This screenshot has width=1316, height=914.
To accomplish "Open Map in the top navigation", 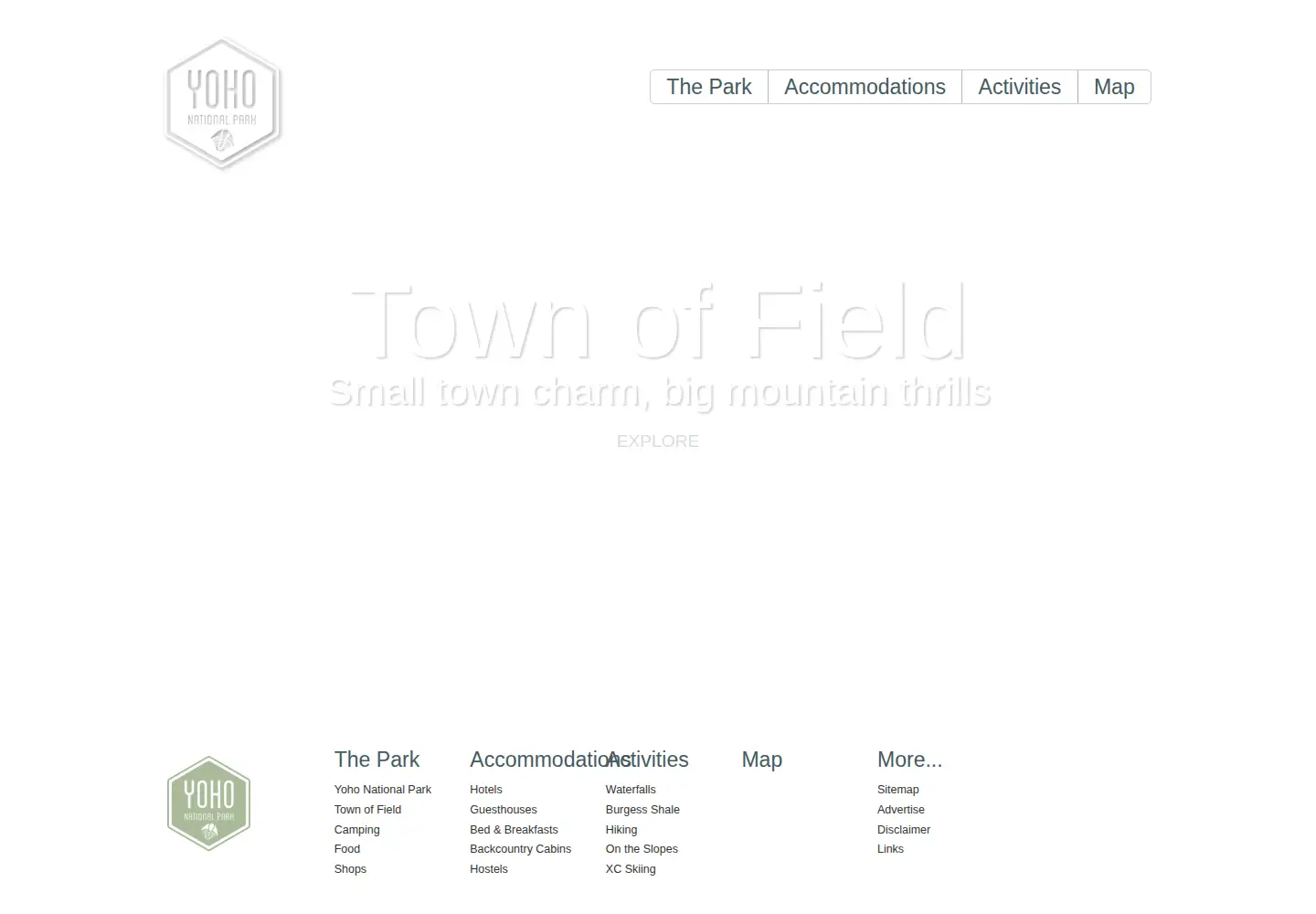I will [1114, 87].
